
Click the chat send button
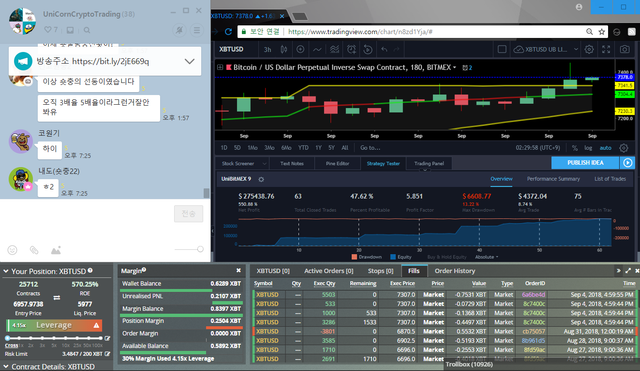coord(189,213)
